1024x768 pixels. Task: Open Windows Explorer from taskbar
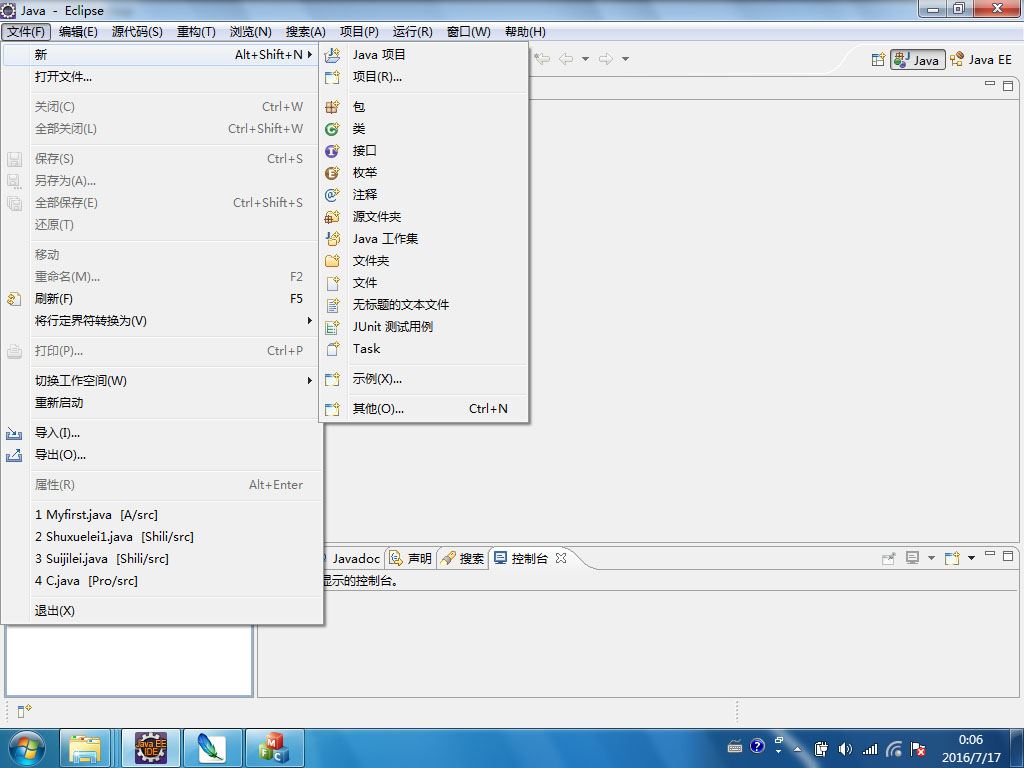[86, 748]
